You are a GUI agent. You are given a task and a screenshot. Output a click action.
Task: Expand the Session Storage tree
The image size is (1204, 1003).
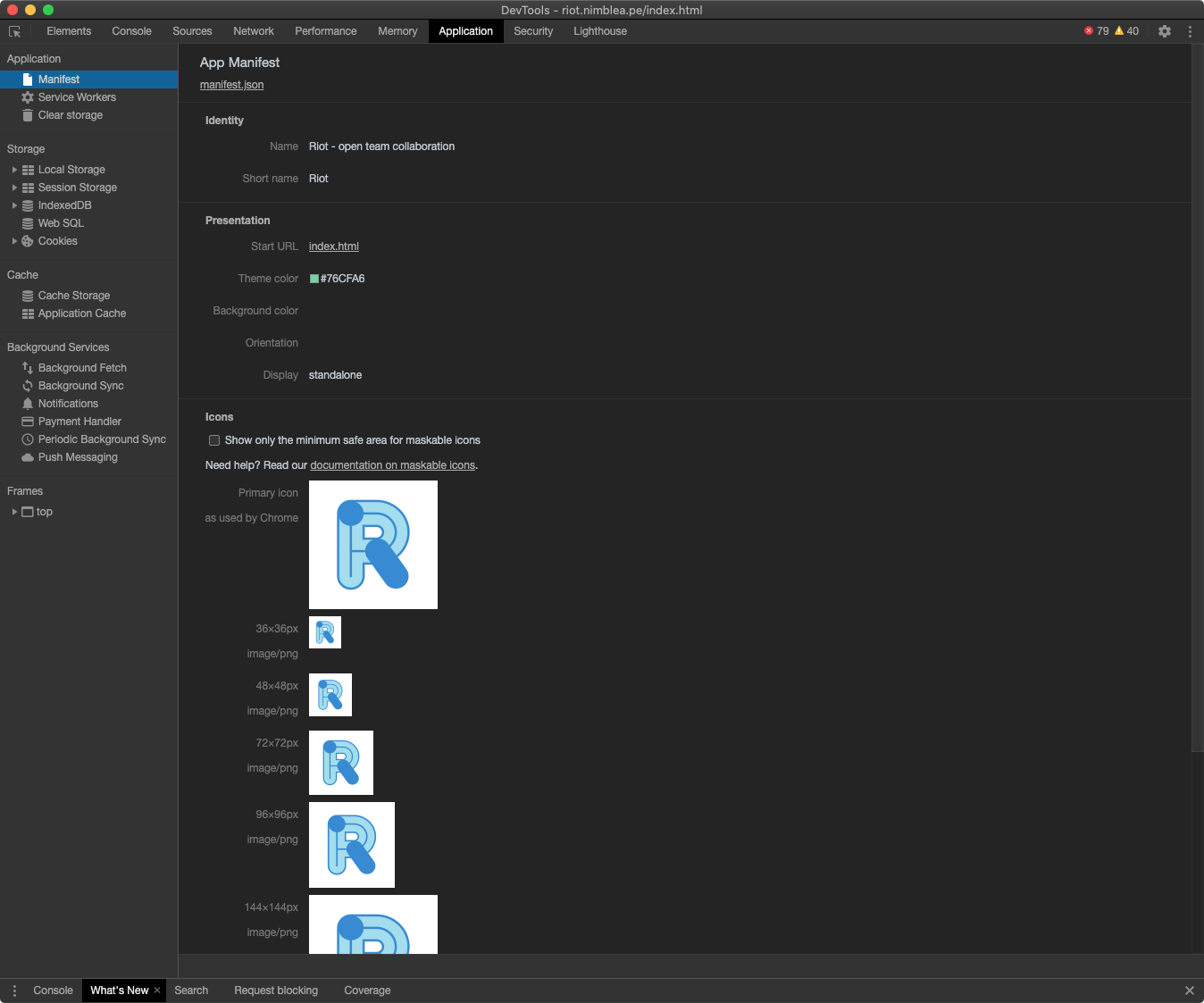point(14,188)
